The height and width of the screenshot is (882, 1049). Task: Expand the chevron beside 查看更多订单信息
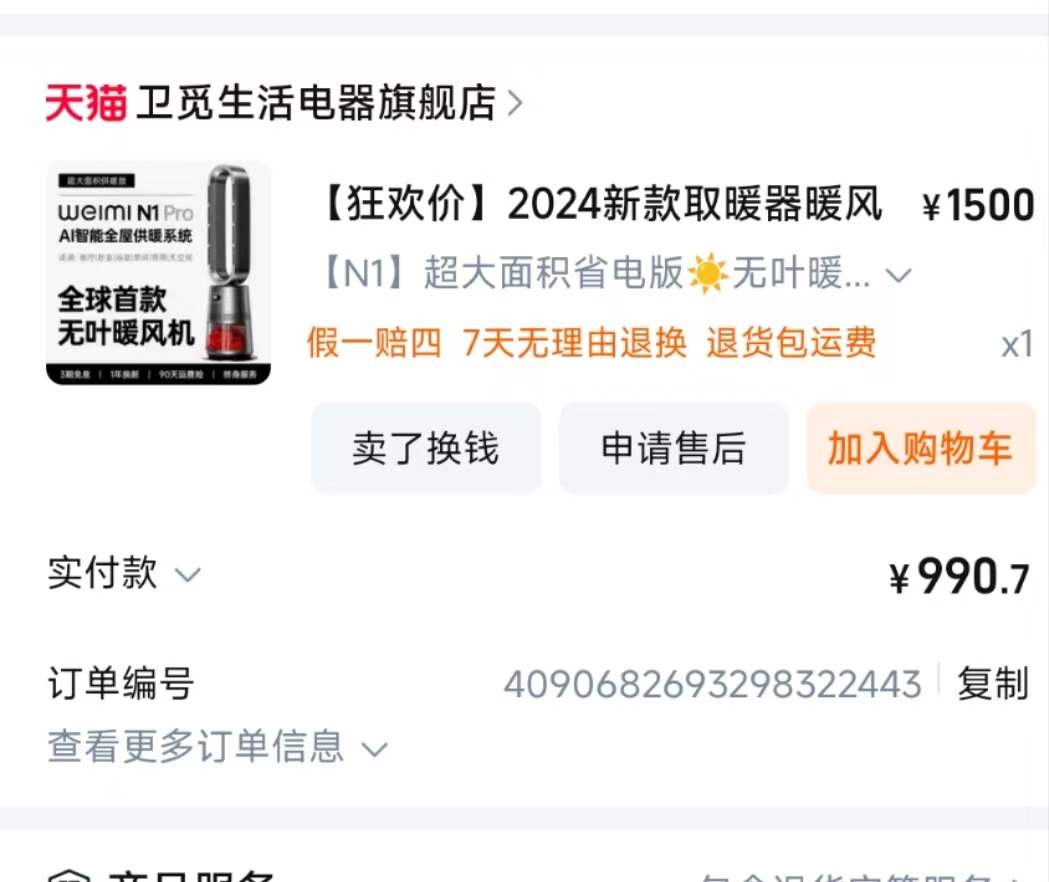tap(374, 749)
